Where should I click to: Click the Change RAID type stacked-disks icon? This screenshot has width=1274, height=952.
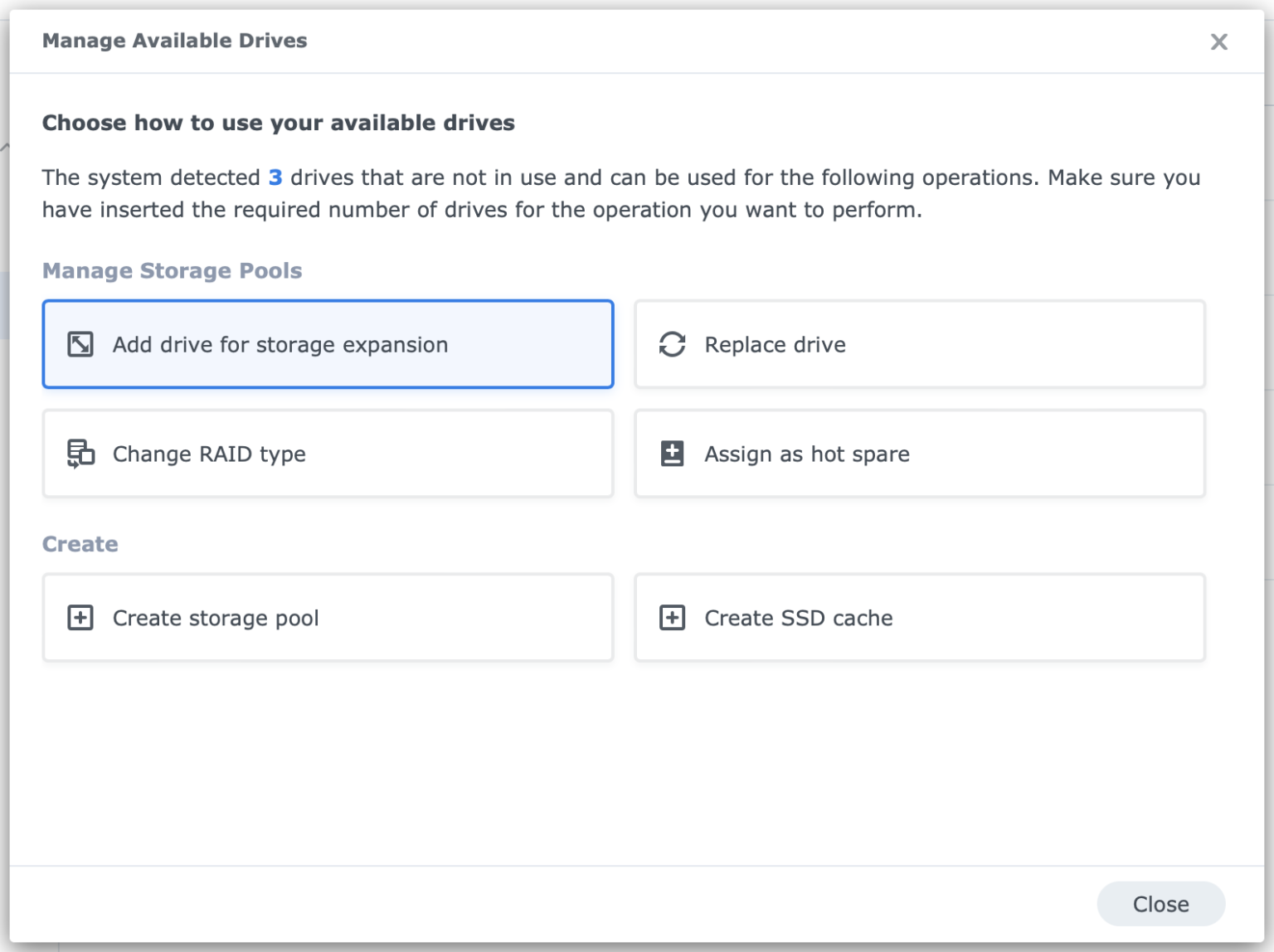pos(80,454)
